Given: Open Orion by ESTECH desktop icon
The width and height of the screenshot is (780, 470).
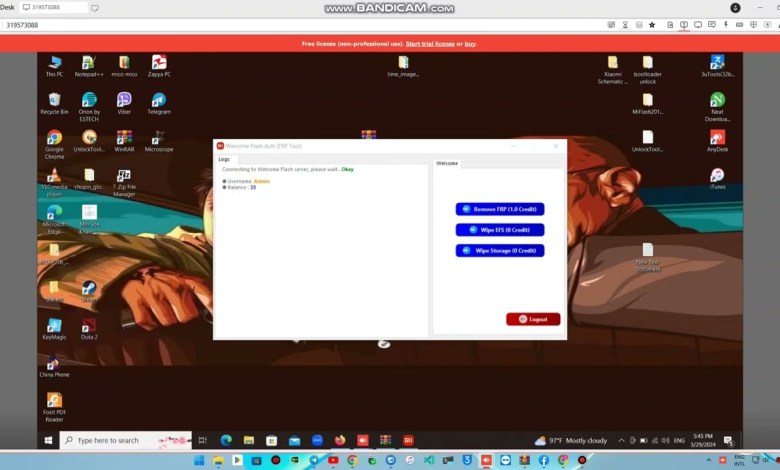Looking at the screenshot, I should [89, 107].
